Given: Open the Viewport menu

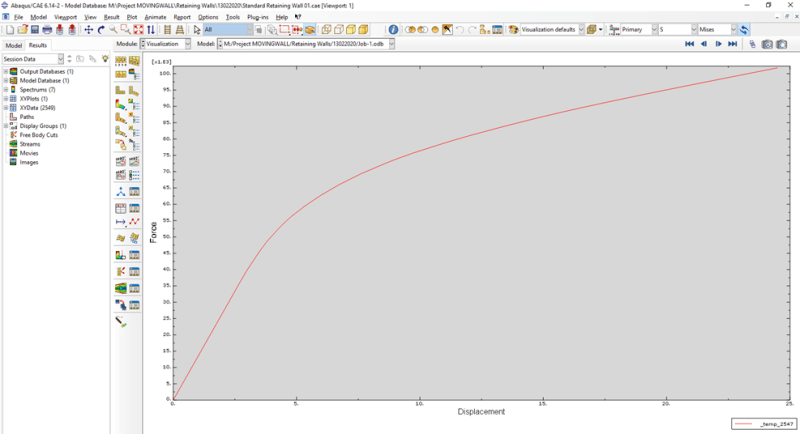Looking at the screenshot, I should [x=65, y=17].
